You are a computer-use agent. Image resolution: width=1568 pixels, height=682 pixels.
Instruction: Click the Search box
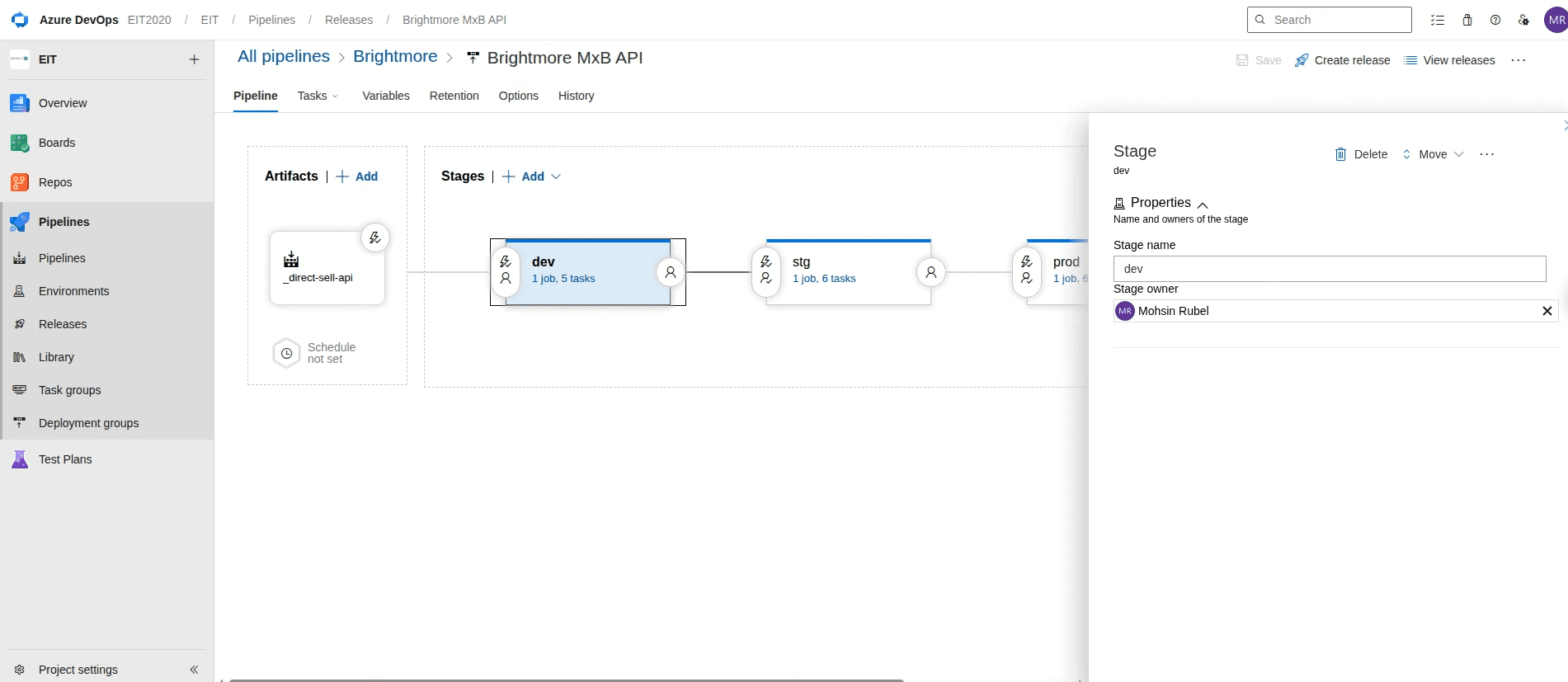pyautogui.click(x=1330, y=20)
